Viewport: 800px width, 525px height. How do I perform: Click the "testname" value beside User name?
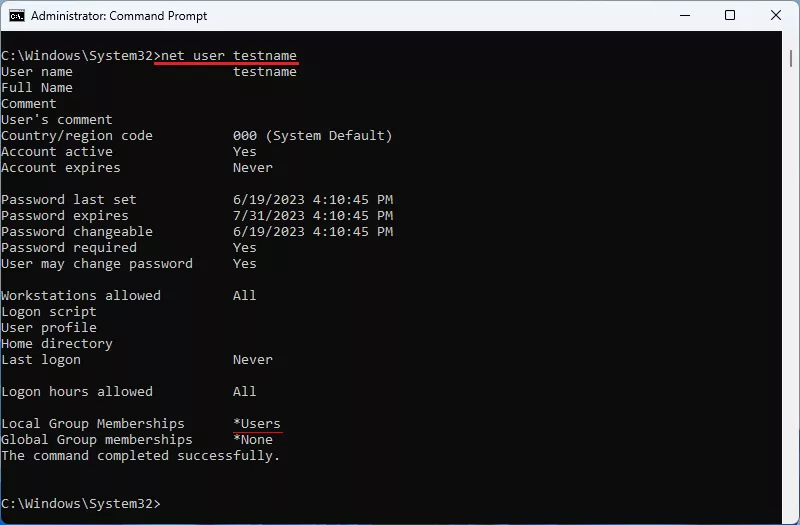click(x=265, y=72)
